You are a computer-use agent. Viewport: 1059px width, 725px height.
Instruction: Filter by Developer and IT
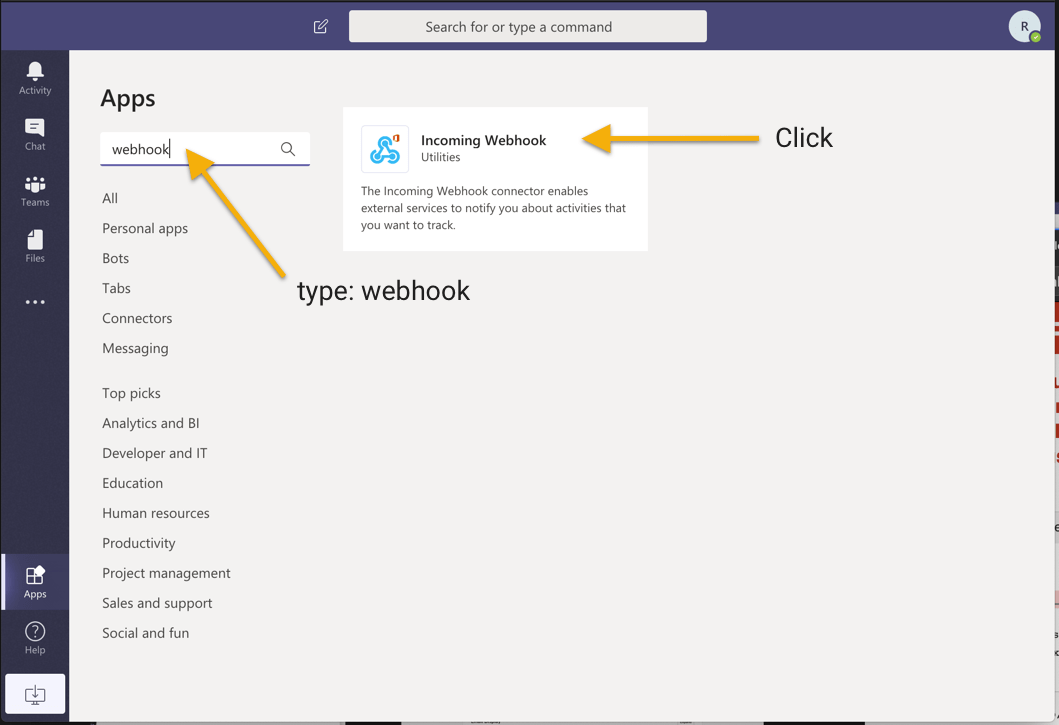[155, 453]
